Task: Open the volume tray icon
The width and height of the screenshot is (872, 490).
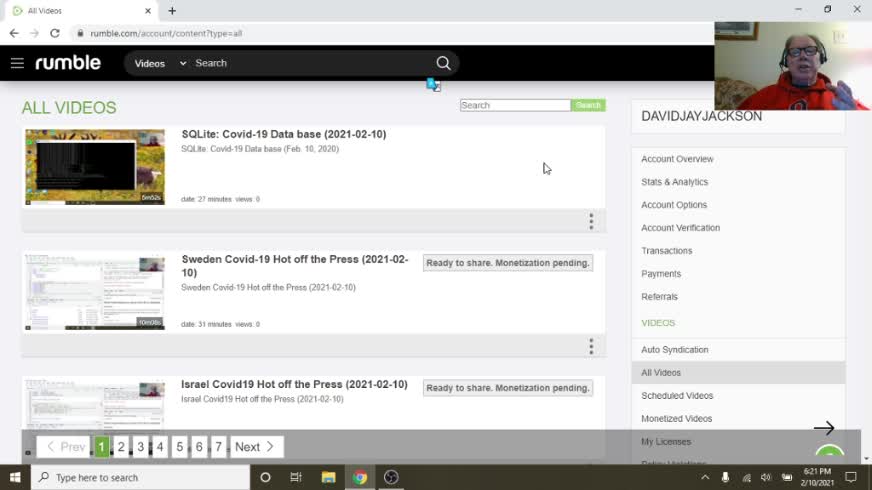Action: point(766,477)
